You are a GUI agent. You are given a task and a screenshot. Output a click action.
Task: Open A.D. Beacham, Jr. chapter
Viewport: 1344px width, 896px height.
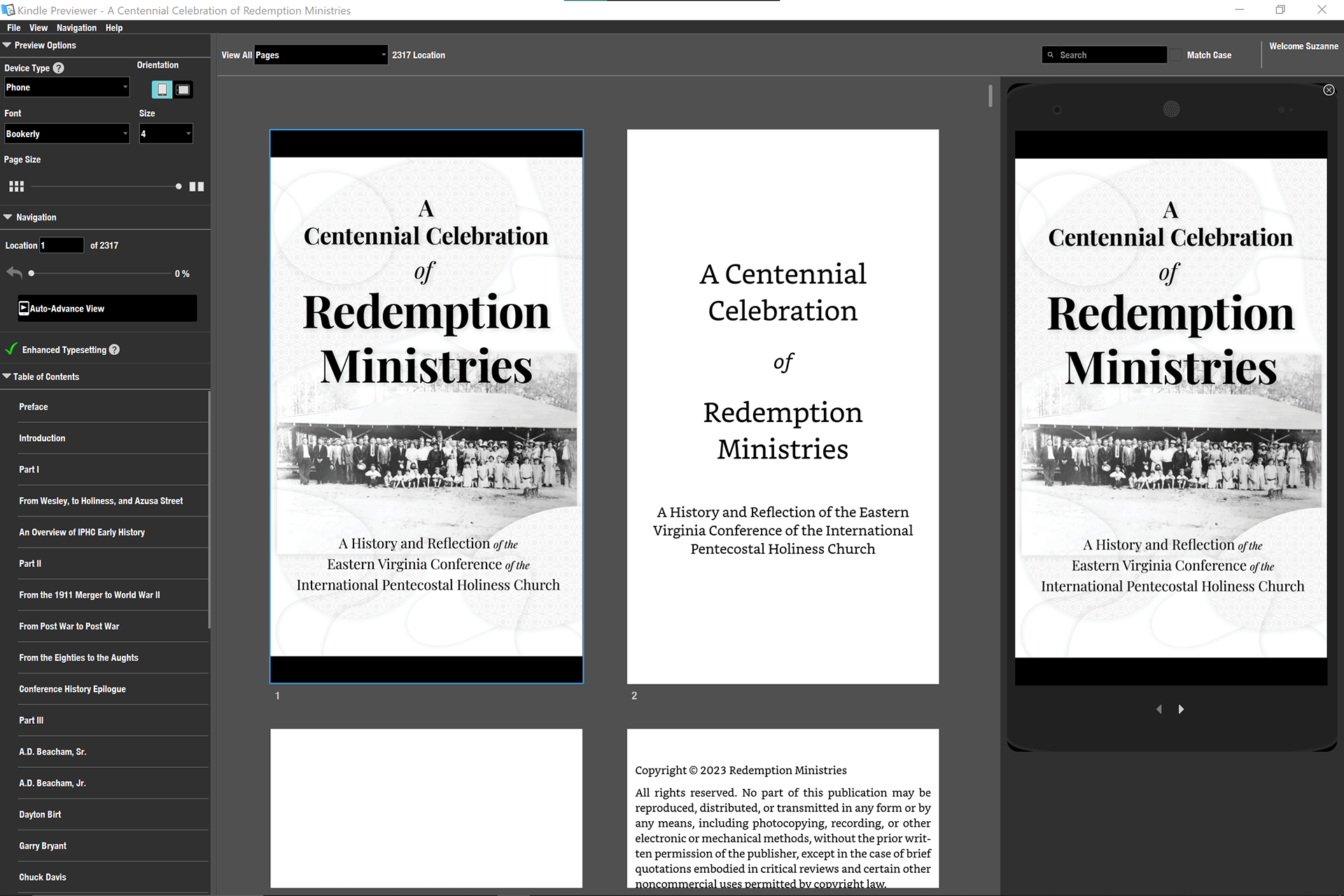pyautogui.click(x=113, y=783)
